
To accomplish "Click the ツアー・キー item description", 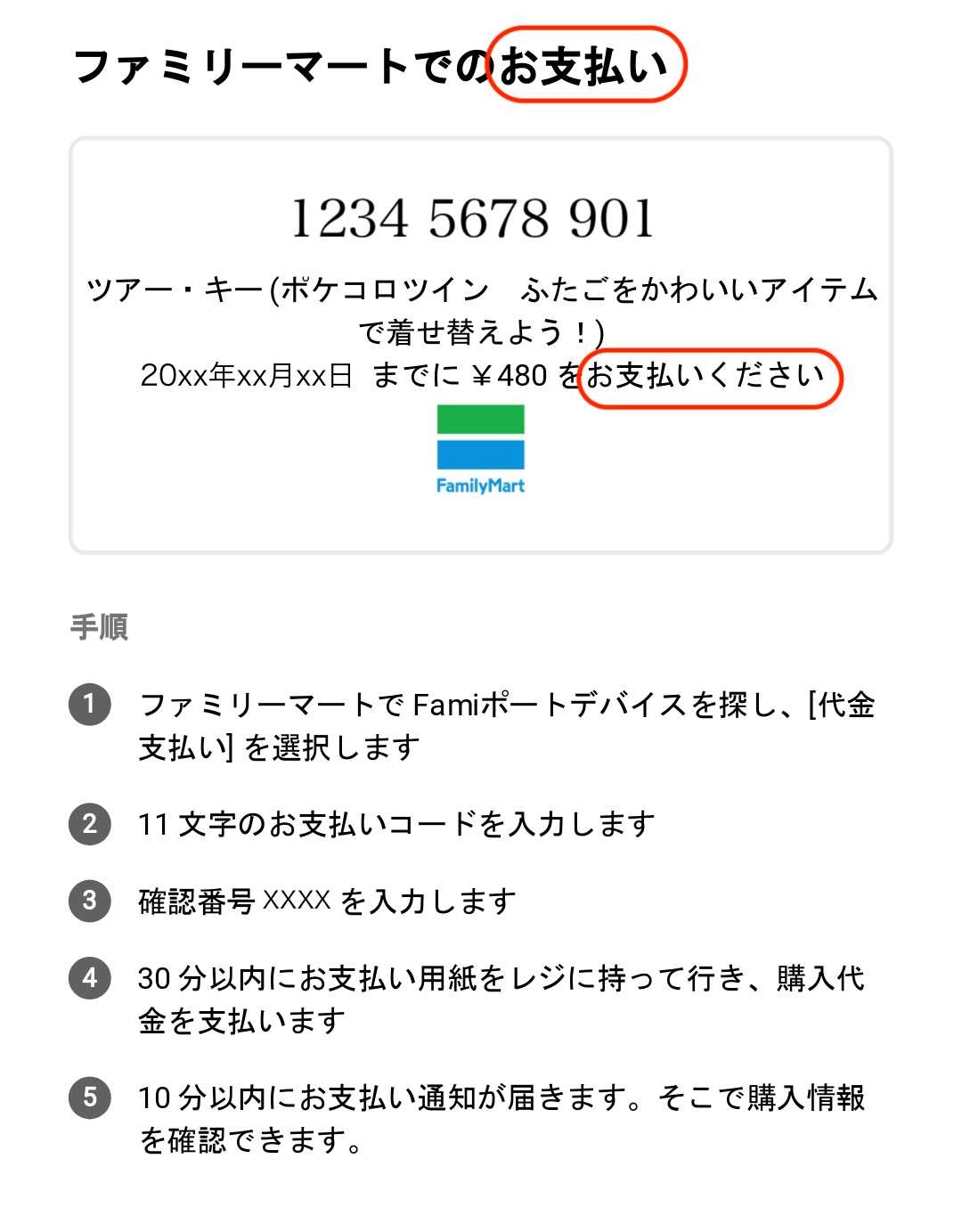I will click(x=482, y=311).
